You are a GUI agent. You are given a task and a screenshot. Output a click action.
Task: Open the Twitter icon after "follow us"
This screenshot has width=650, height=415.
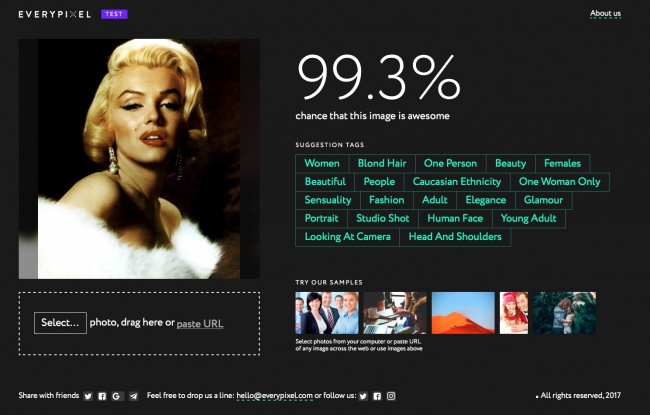click(363, 396)
